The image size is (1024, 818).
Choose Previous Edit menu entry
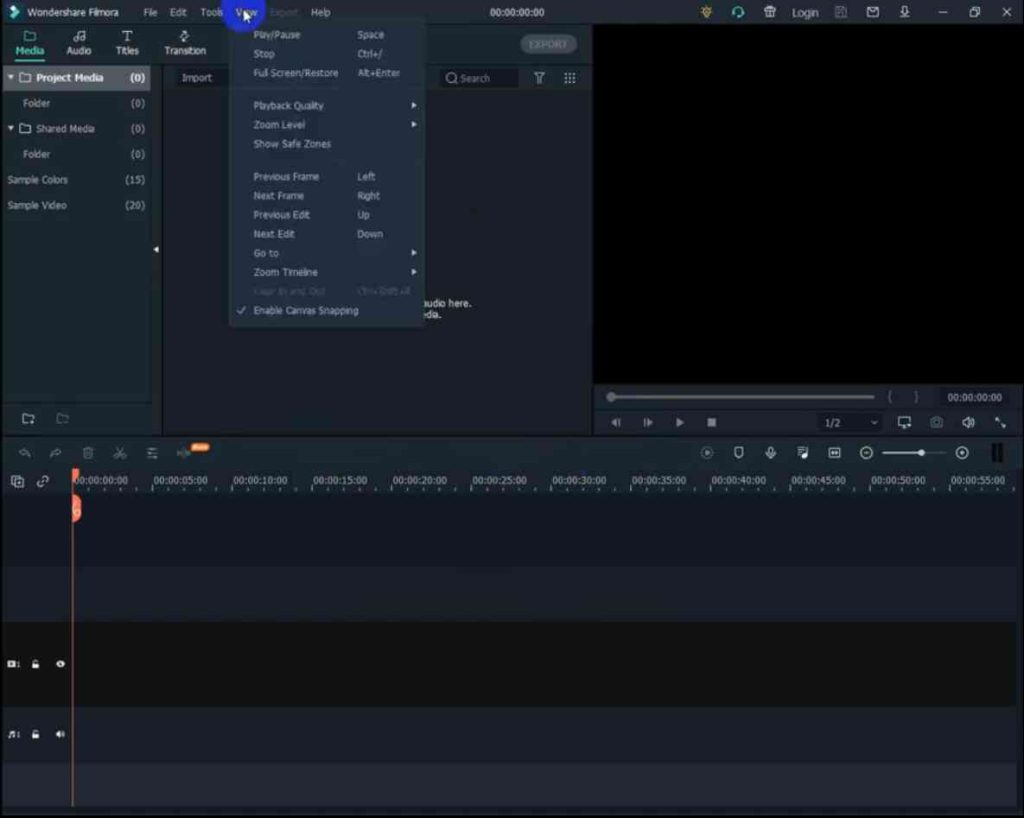[327, 215]
